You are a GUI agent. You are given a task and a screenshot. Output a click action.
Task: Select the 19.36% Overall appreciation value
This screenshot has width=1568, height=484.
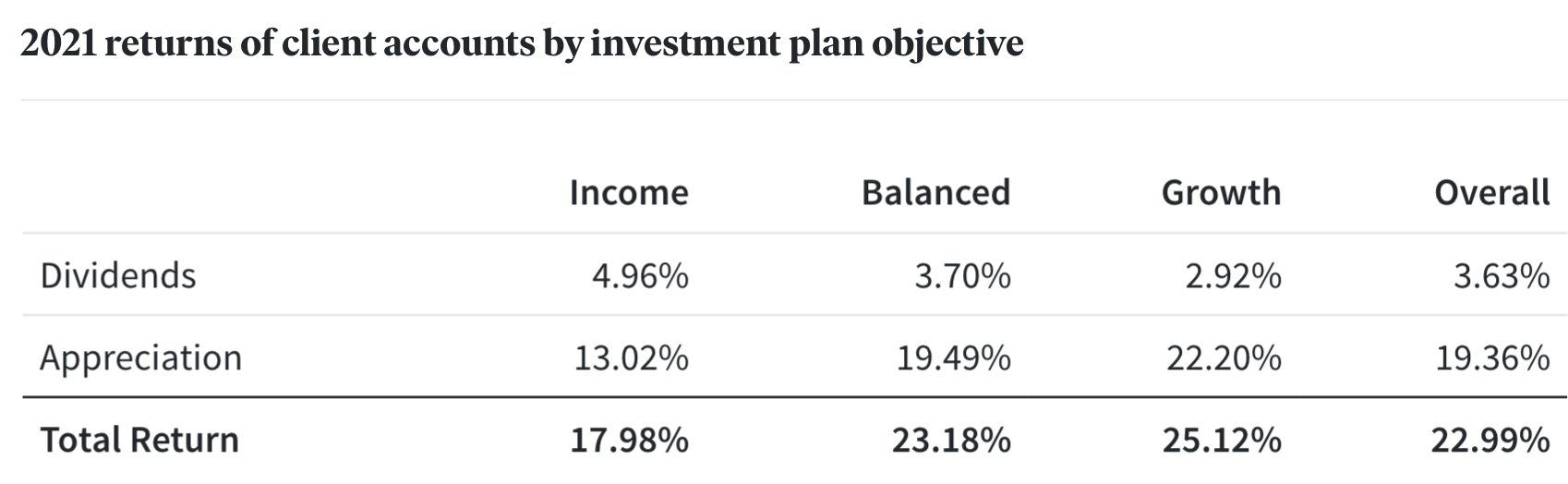pyautogui.click(x=1492, y=357)
